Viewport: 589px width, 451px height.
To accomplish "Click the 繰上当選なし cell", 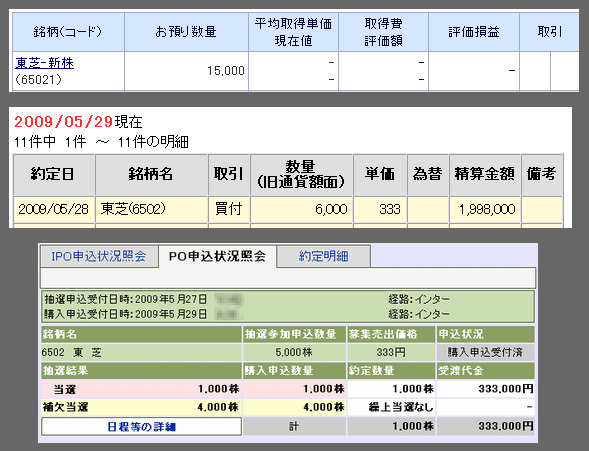I will pos(391,407).
